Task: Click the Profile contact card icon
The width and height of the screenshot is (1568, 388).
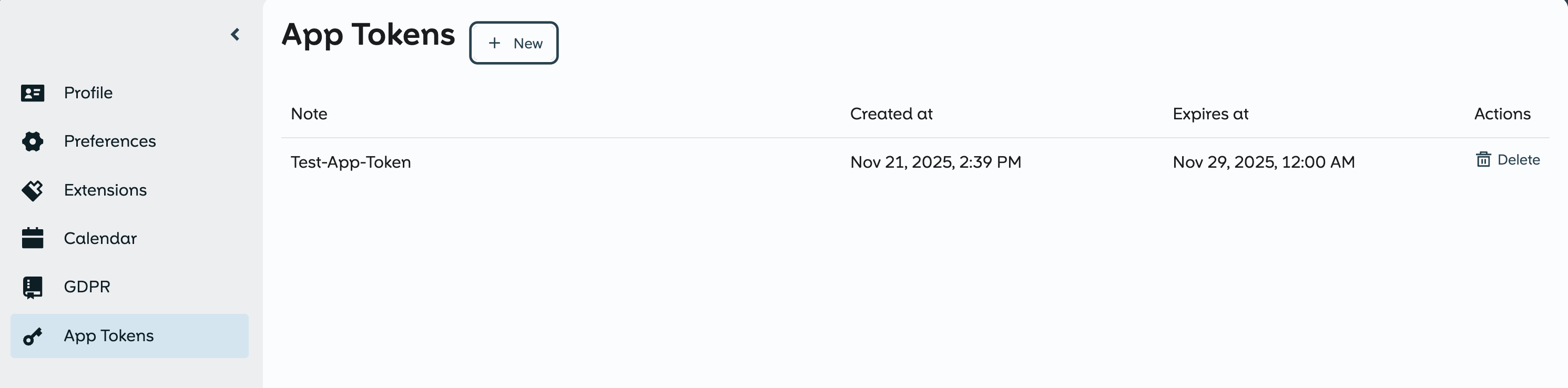Action: pyautogui.click(x=32, y=93)
